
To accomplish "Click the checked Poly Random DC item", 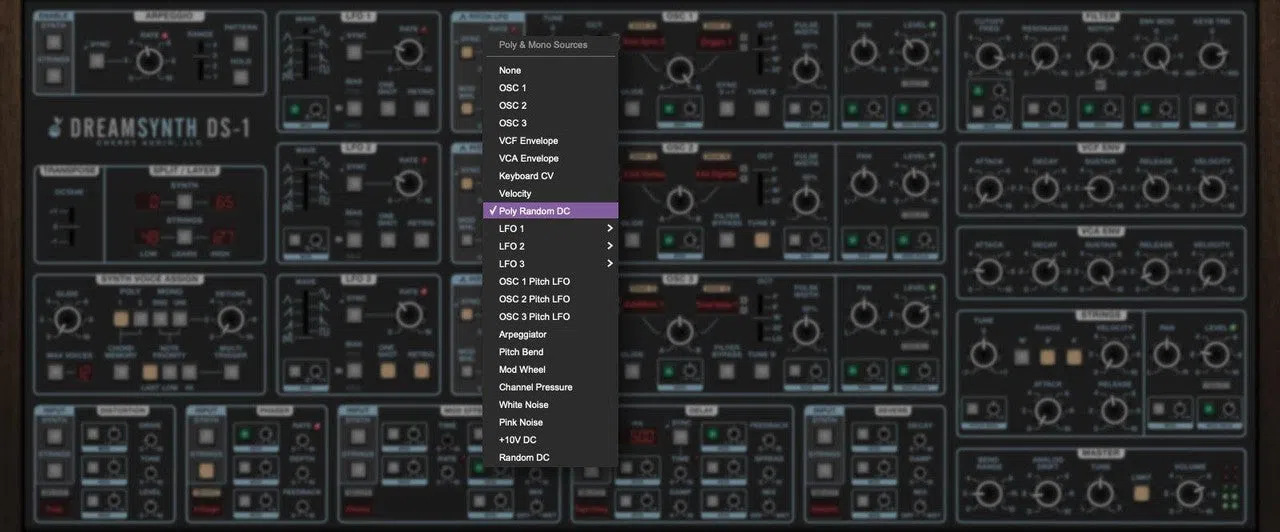I will [550, 211].
